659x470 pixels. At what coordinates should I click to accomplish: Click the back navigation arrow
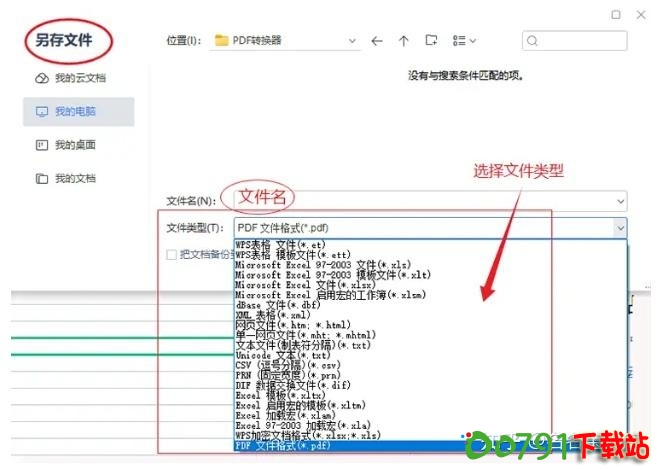point(377,41)
